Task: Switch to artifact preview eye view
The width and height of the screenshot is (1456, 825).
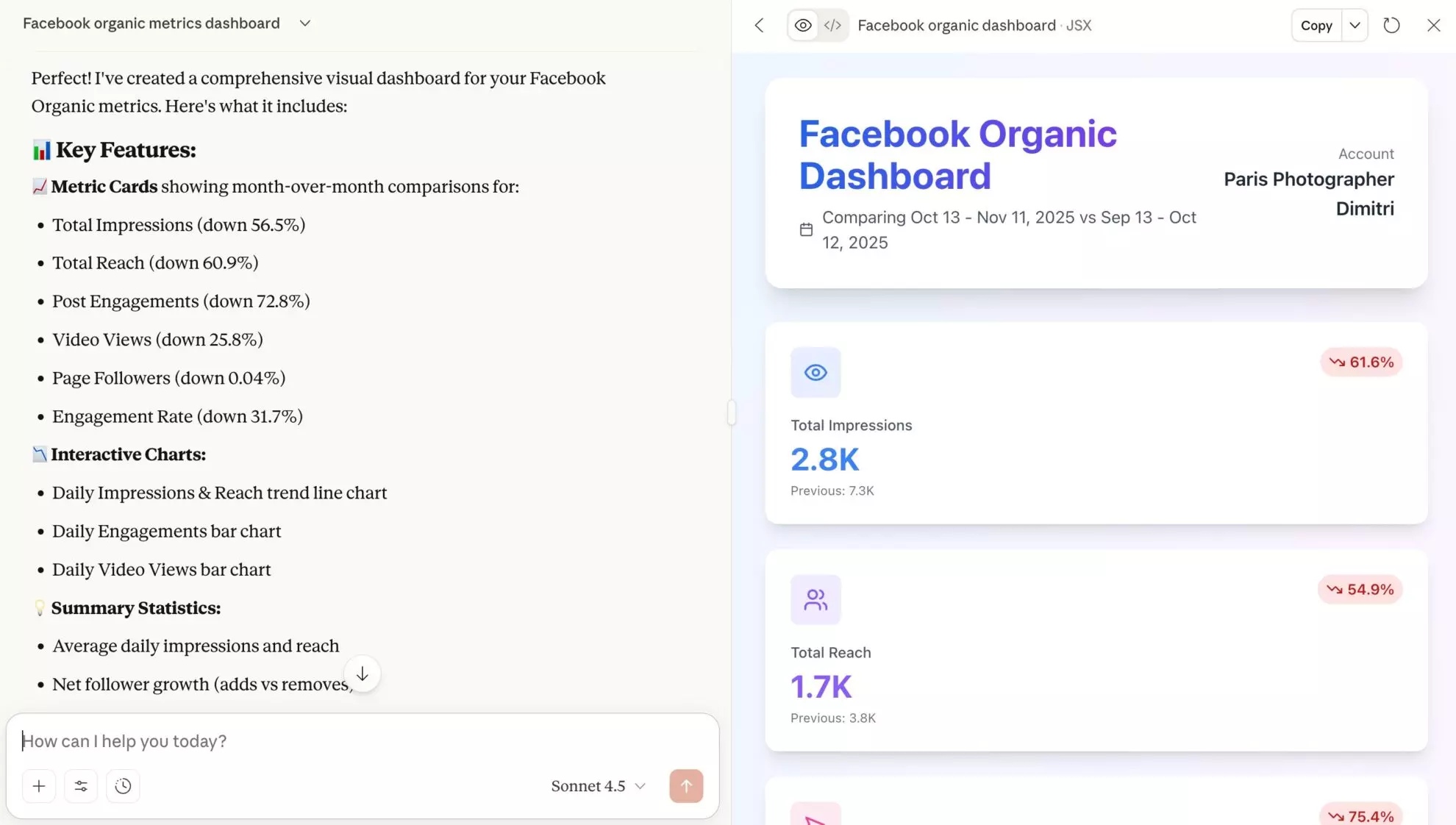Action: (x=803, y=26)
